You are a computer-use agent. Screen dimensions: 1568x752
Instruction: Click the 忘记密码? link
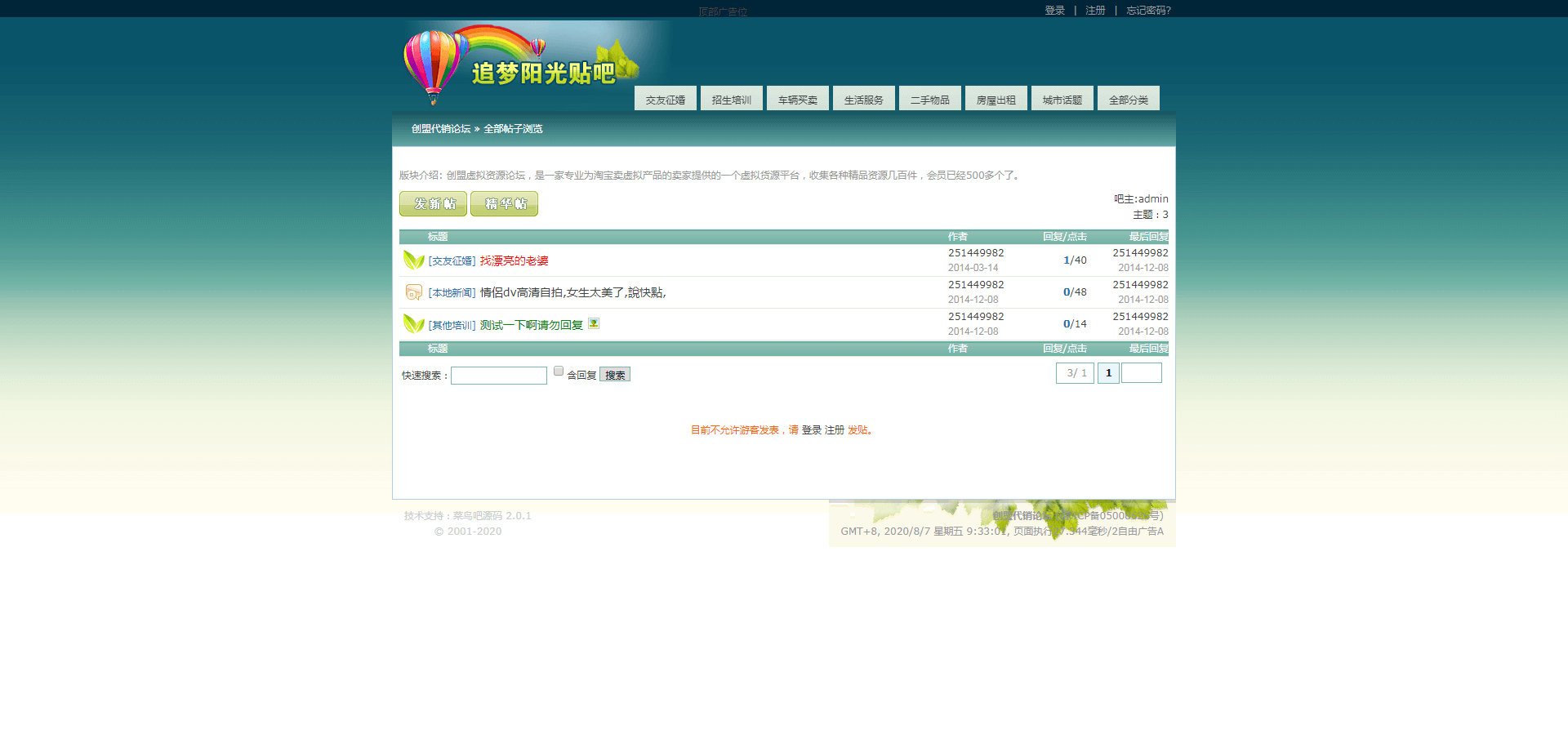1148,11
